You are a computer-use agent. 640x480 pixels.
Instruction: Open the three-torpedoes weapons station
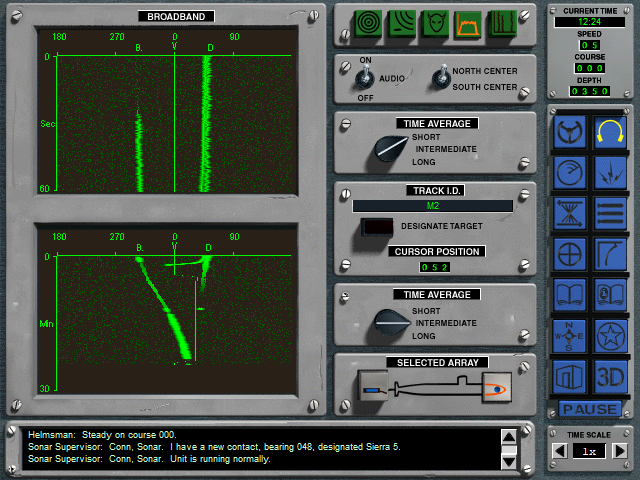click(611, 213)
